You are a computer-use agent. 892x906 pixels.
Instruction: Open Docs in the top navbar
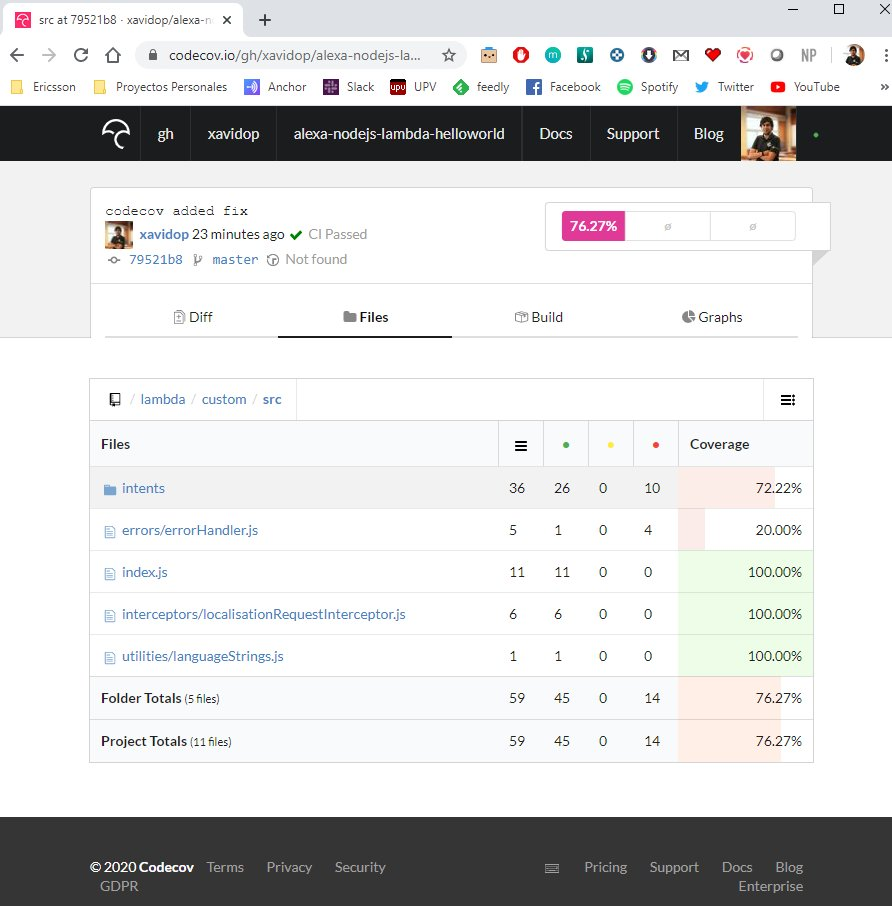[556, 133]
